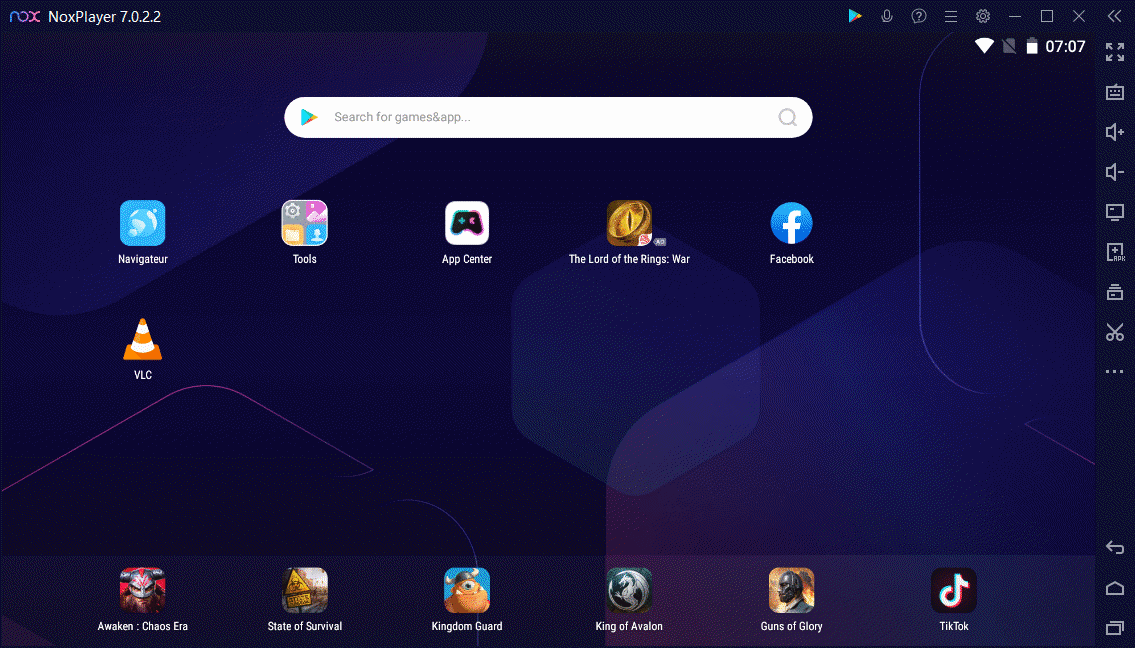This screenshot has height=648, width=1135.
Task: Click the no-SIM status icon
Action: pos(1008,46)
